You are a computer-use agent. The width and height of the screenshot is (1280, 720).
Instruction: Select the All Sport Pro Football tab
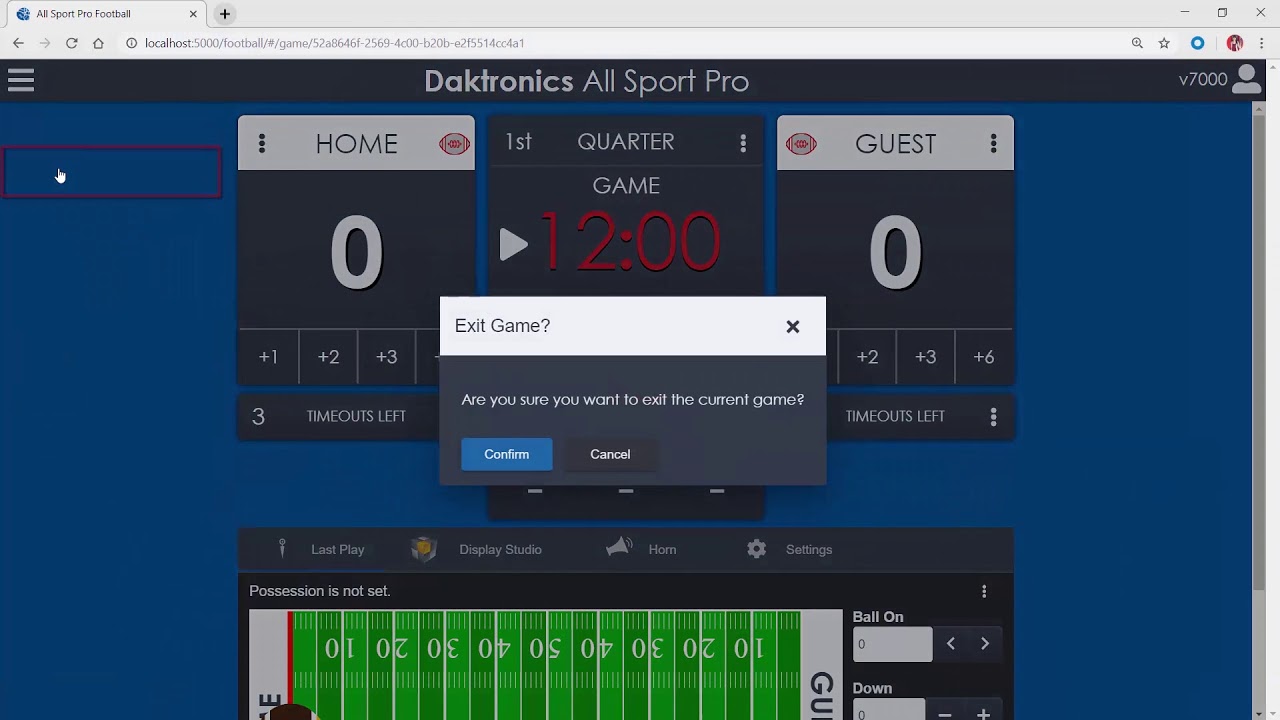click(104, 14)
